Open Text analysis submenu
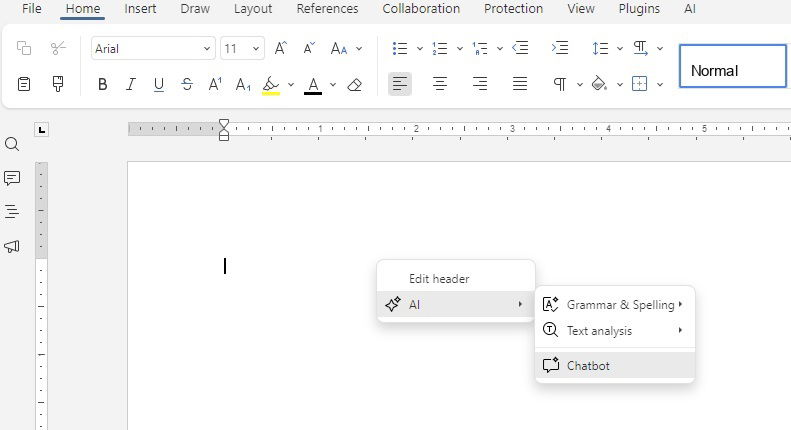The image size is (791, 430). (x=615, y=331)
